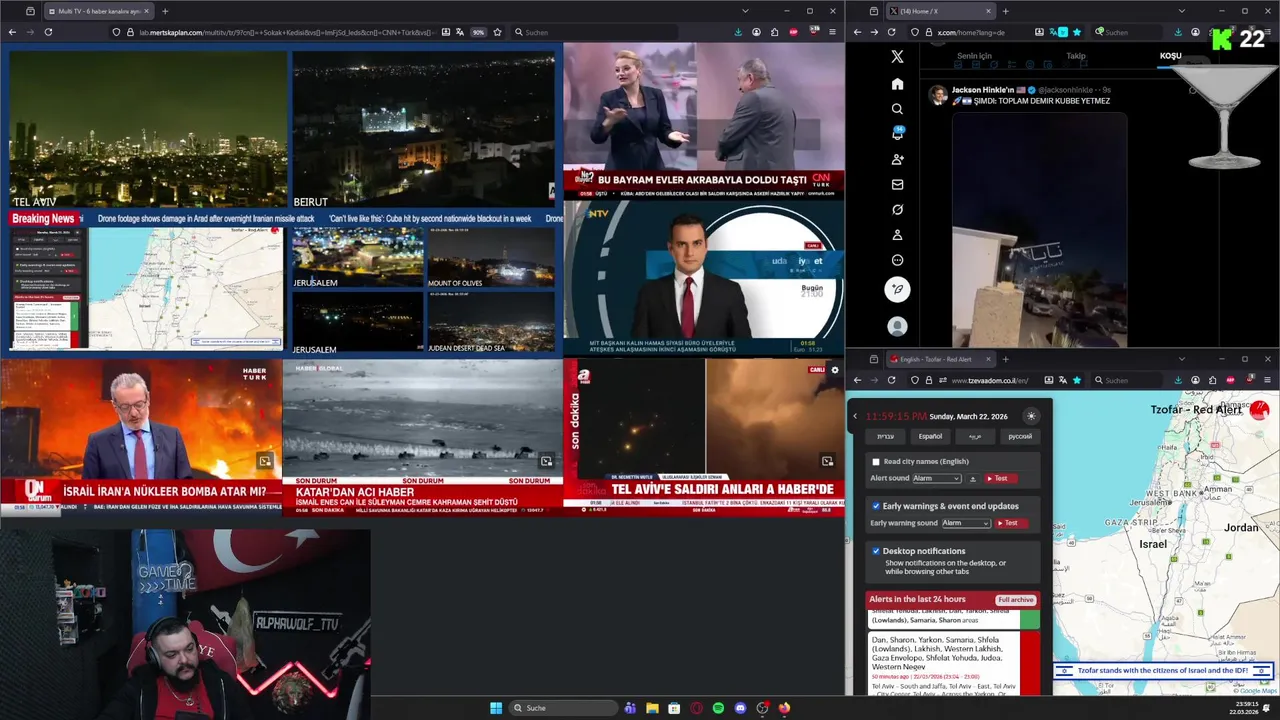This screenshot has width=1280, height=720.
Task: Switch Tzofar language to Español
Action: point(930,436)
